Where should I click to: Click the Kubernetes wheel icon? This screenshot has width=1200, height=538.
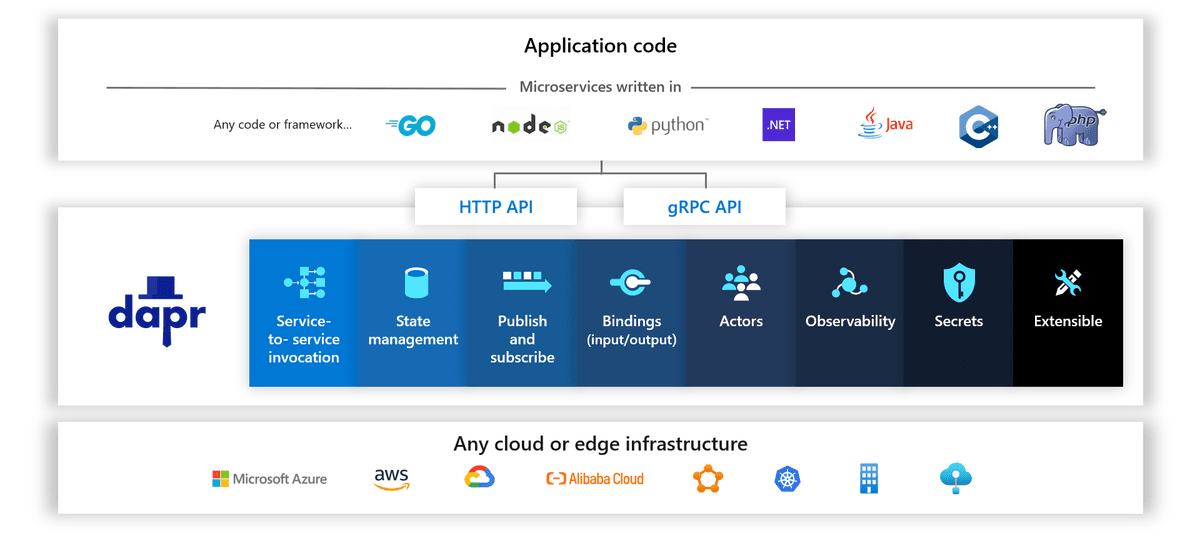point(788,479)
